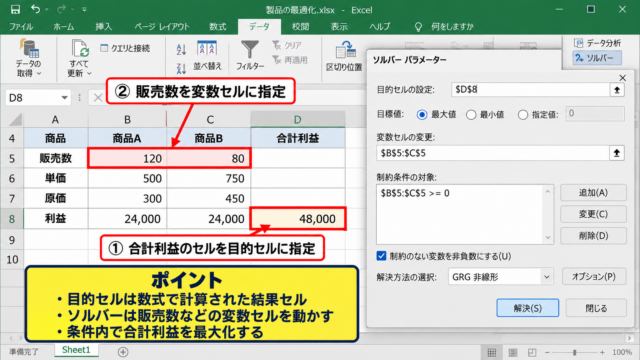Adjust the zoom slider in status bar
This screenshot has width=640, height=360.
point(574,352)
